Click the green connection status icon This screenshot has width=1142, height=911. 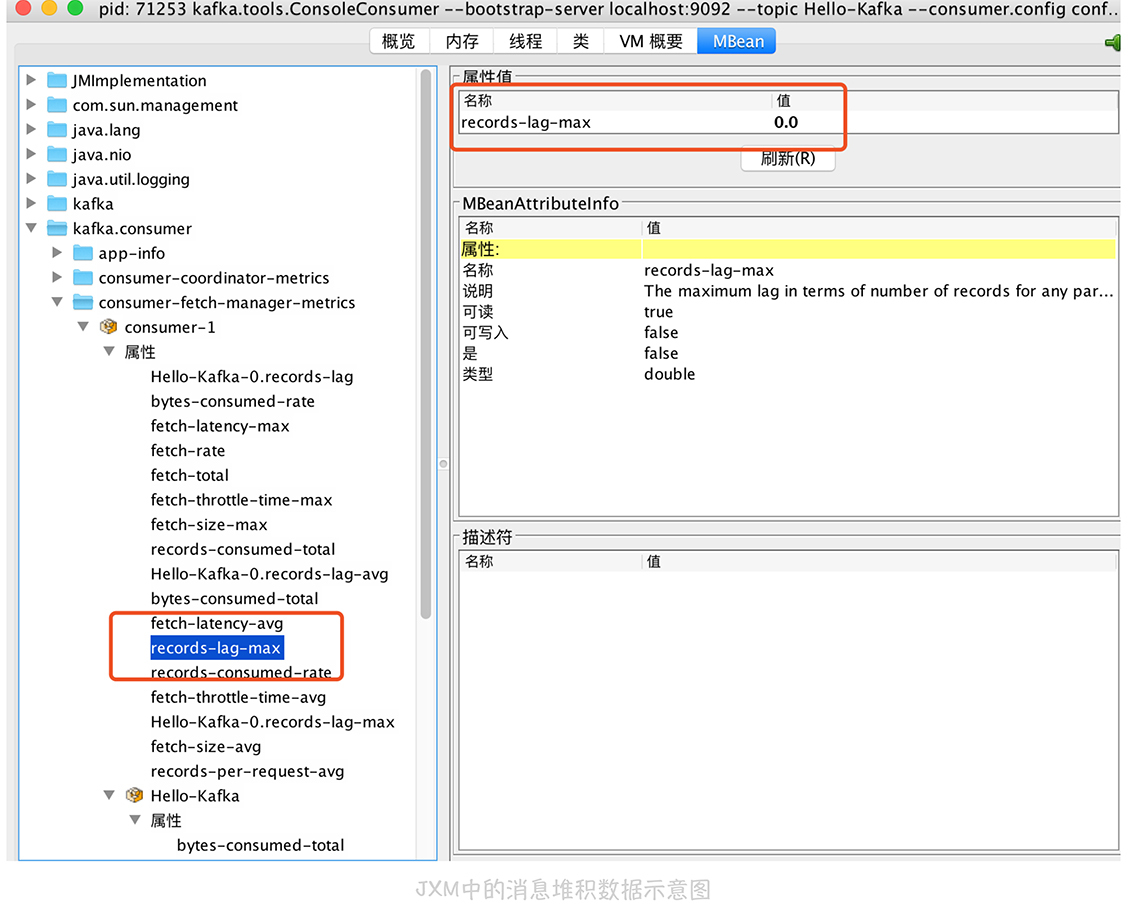1112,42
